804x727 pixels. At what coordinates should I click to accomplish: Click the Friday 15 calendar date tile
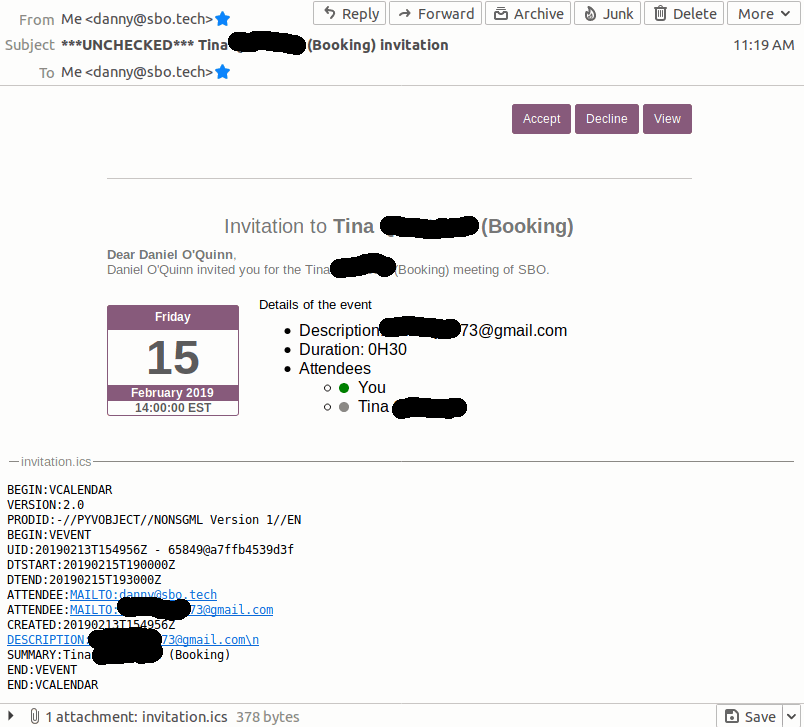173,360
